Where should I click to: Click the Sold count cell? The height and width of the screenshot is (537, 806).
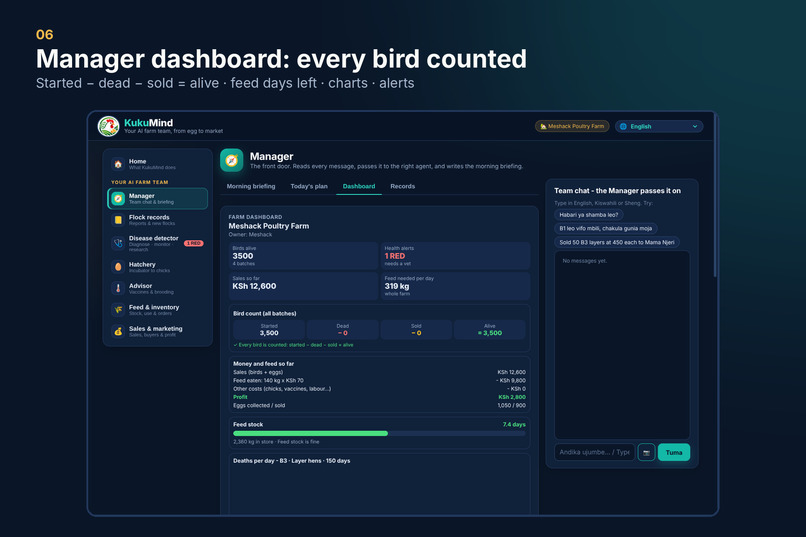point(416,330)
